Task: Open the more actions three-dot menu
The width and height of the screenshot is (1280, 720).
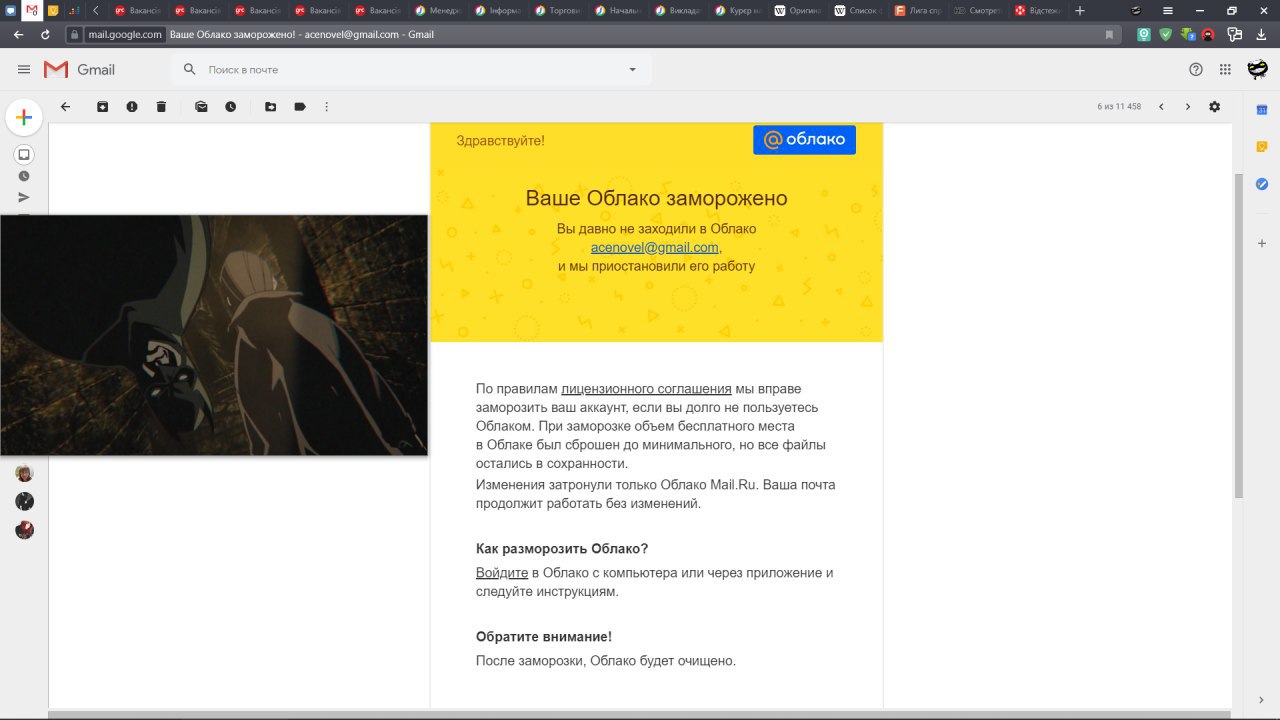Action: [x=327, y=106]
